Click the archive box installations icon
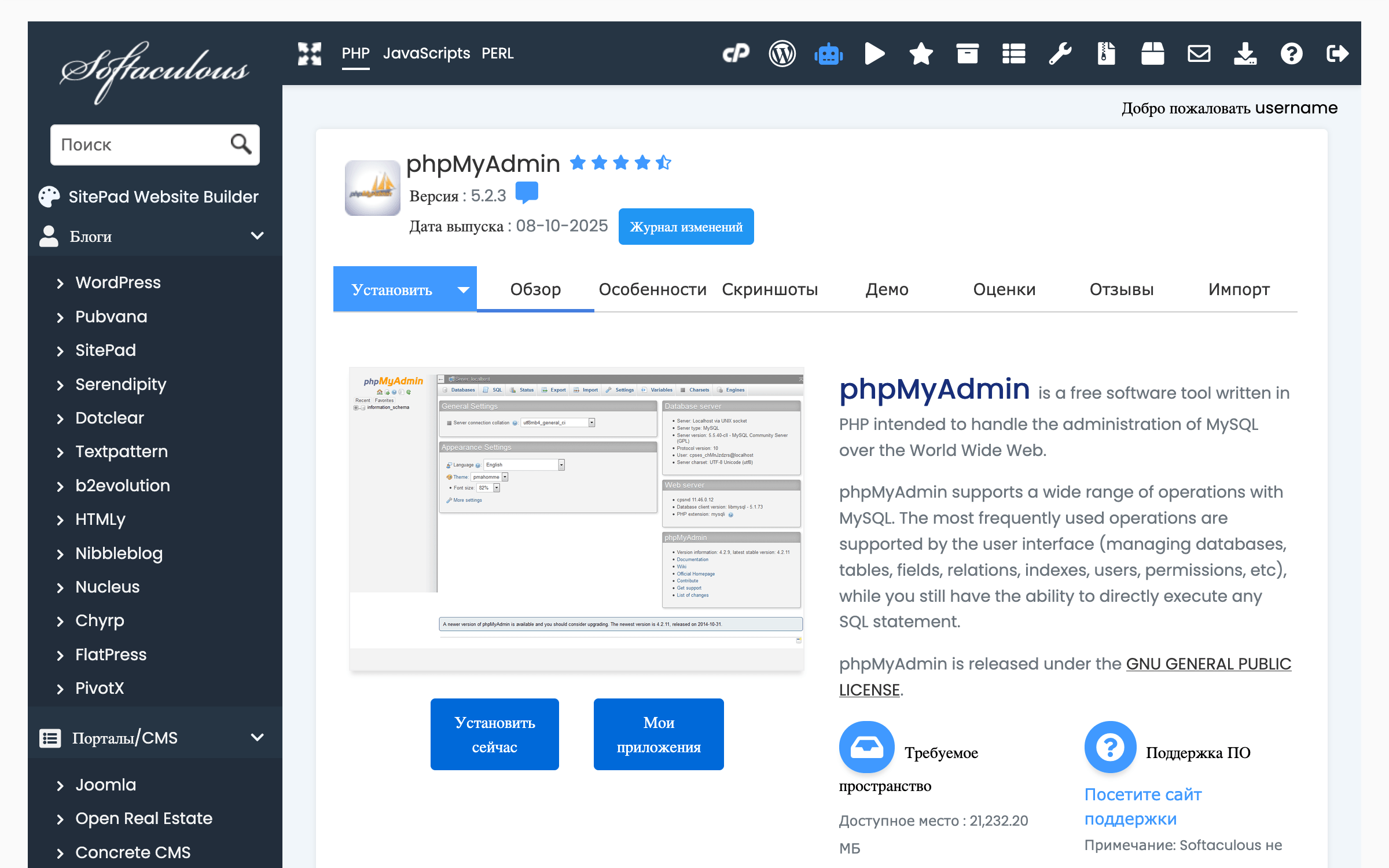1389x868 pixels. coord(967,54)
